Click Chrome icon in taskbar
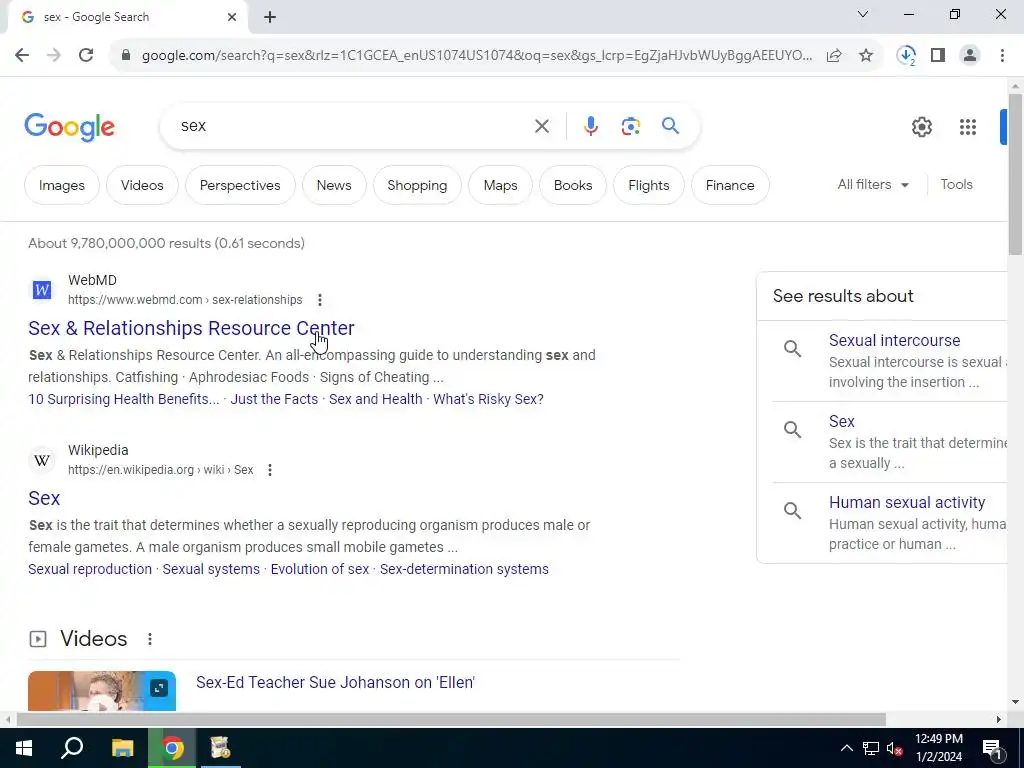The image size is (1024, 768). pyautogui.click(x=172, y=748)
